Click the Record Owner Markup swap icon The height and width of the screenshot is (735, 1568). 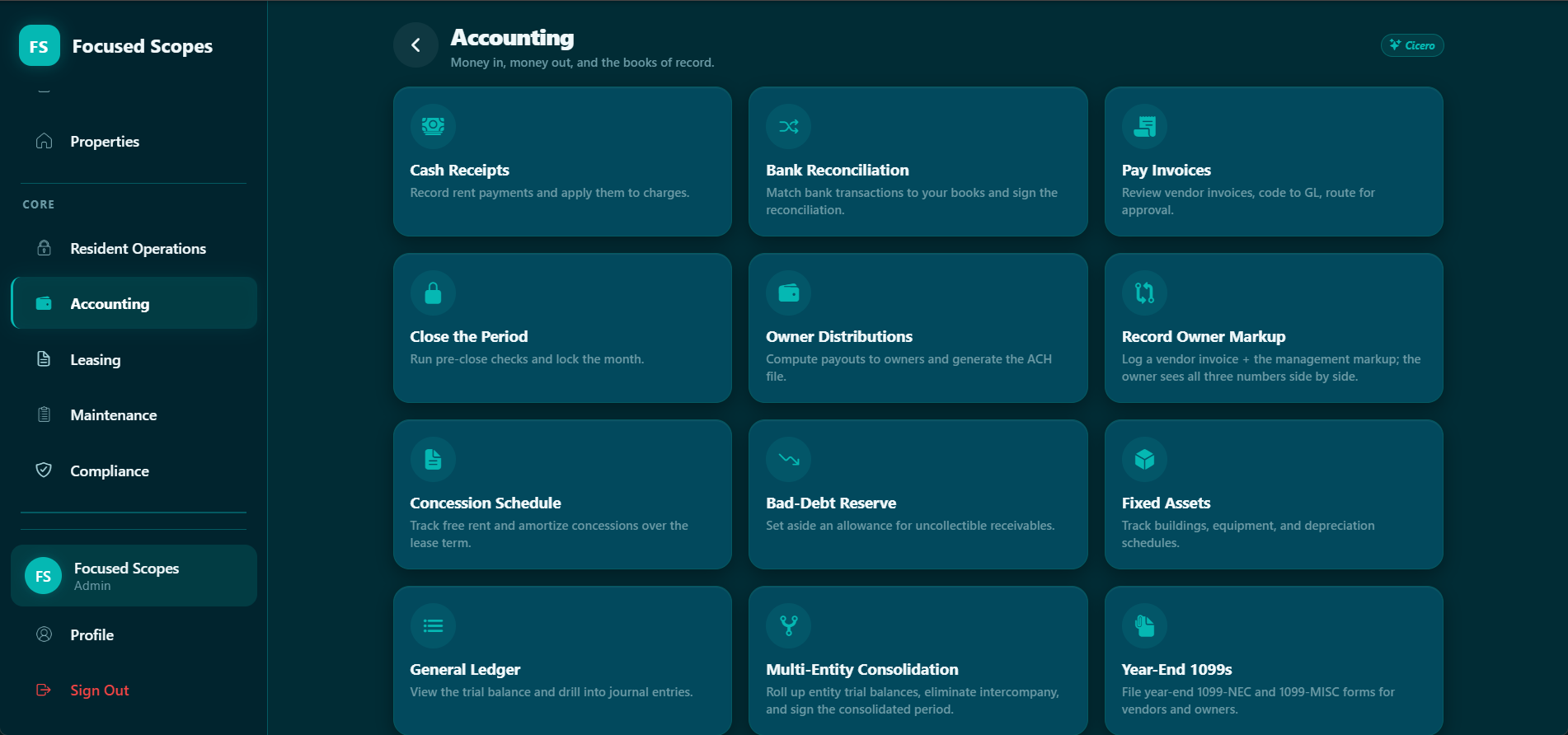click(x=1144, y=293)
